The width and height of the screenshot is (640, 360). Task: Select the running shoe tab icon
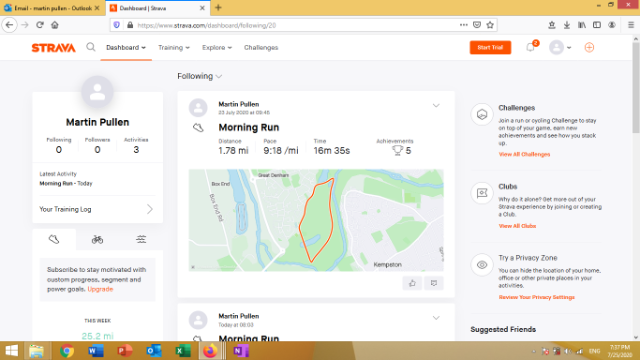tap(54, 239)
